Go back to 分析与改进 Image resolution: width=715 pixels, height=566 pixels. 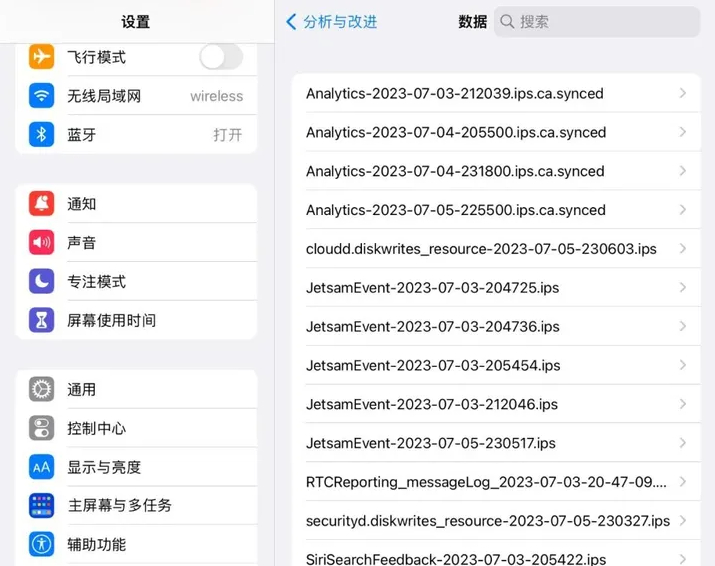tap(332, 21)
